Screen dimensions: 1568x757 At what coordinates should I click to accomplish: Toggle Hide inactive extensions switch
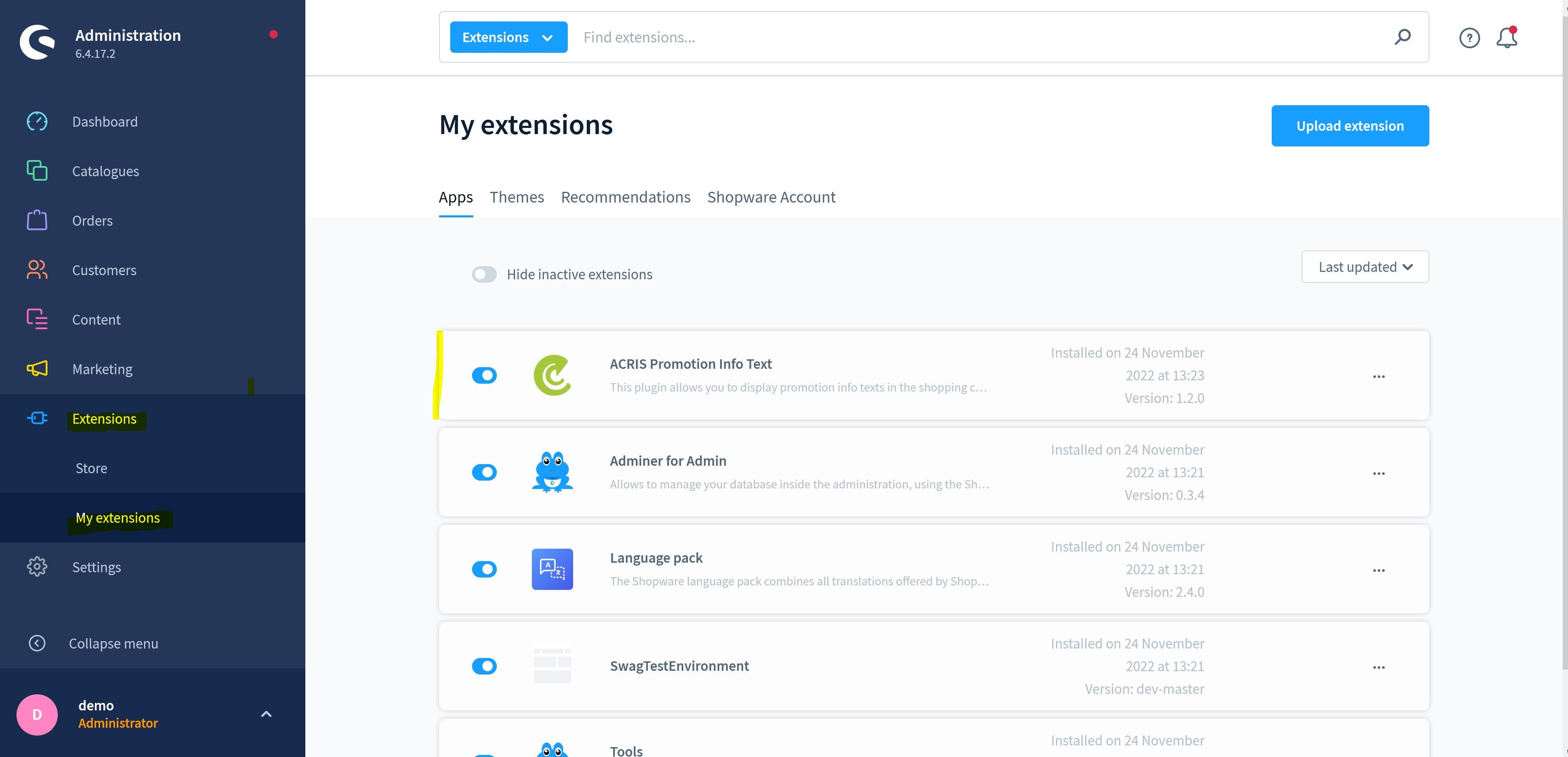click(483, 274)
